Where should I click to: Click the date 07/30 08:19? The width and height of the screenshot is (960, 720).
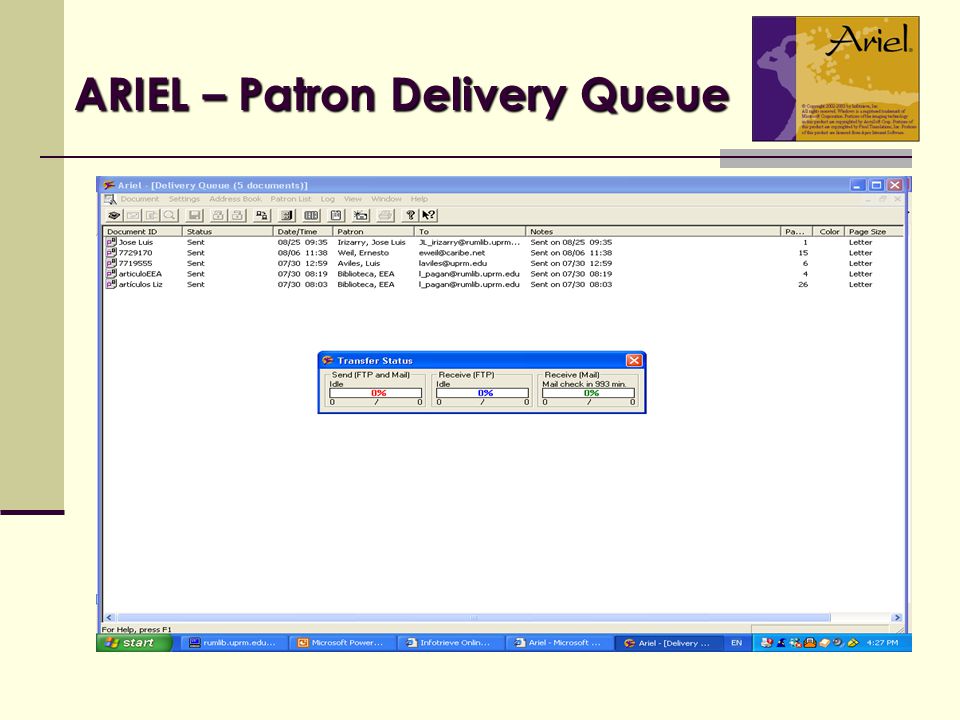coord(302,274)
